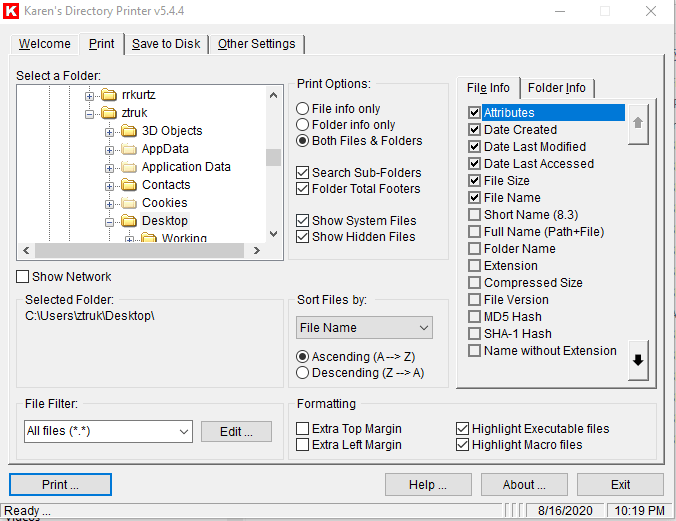Image resolution: width=676 pixels, height=521 pixels.
Task: Select the Print tab
Action: [x=102, y=44]
